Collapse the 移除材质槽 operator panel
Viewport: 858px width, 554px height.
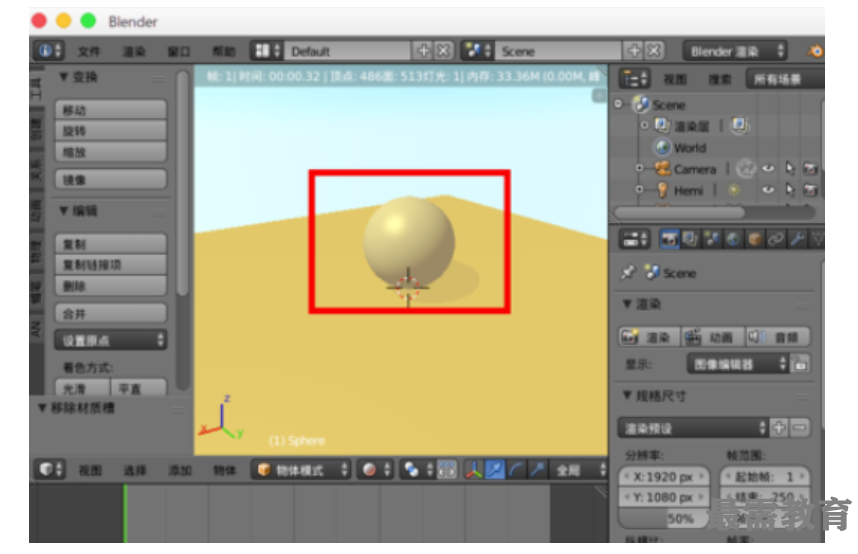point(42,408)
